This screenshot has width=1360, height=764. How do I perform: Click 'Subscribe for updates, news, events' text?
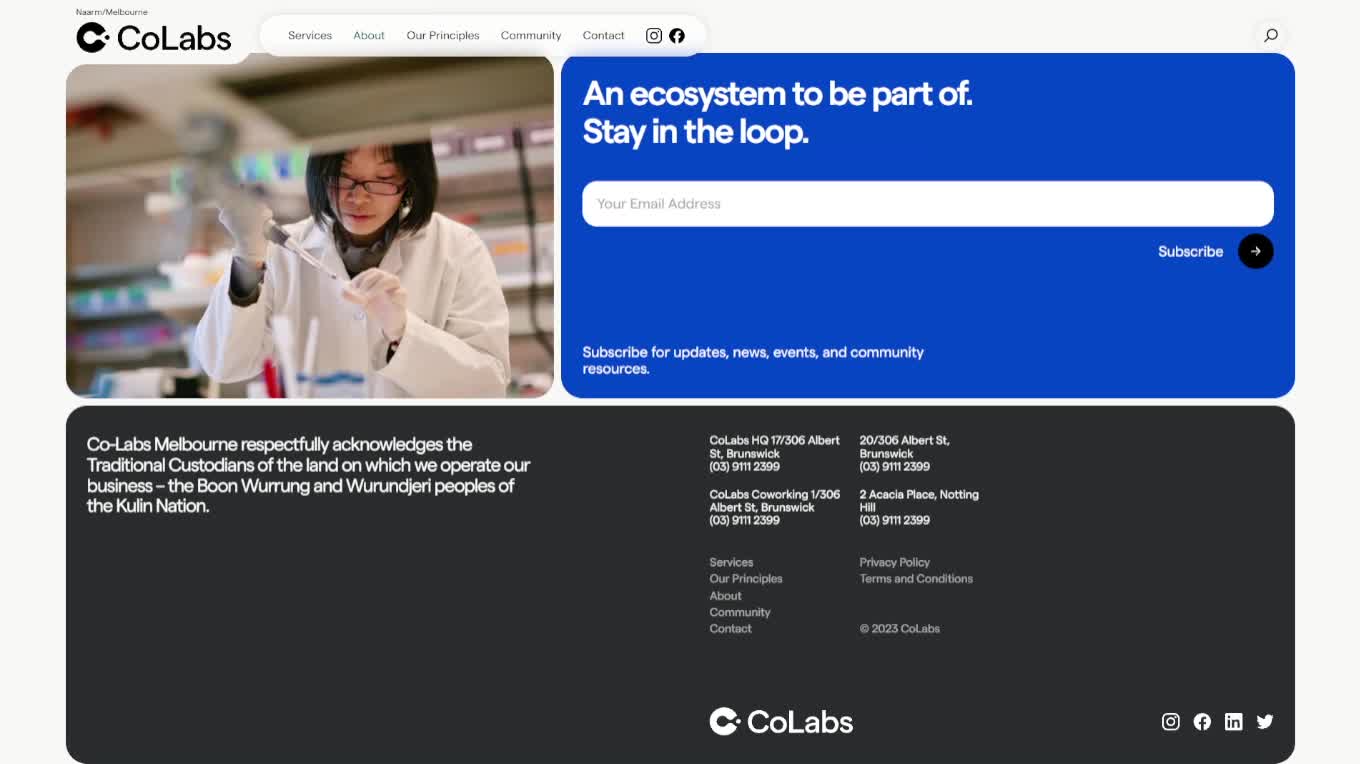point(753,360)
